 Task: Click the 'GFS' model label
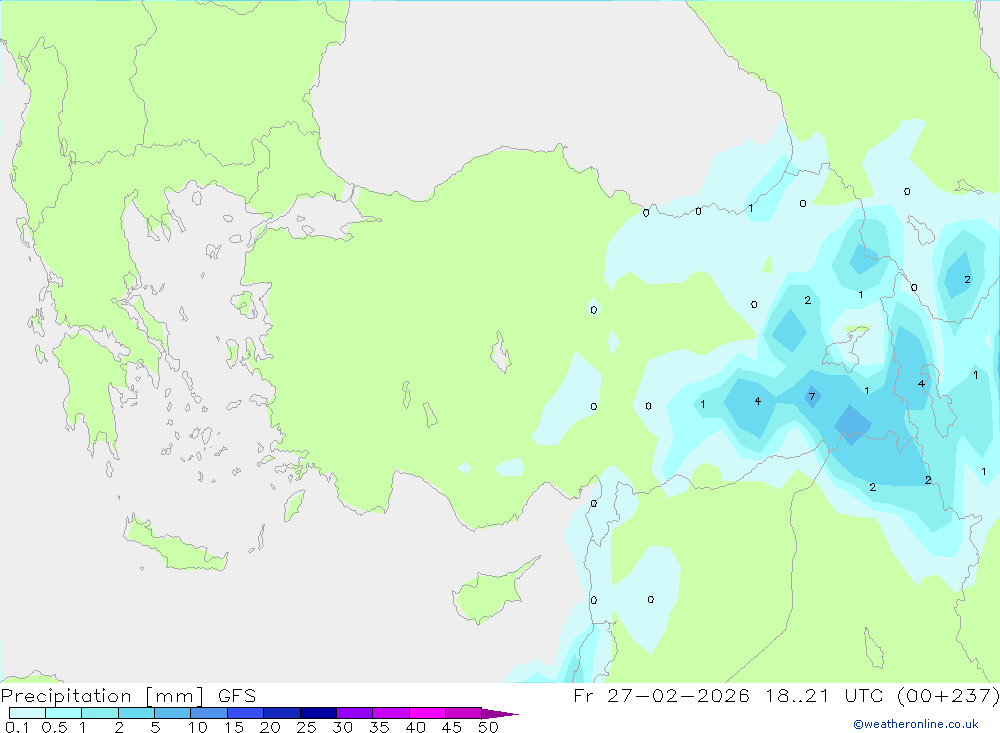tap(237, 696)
